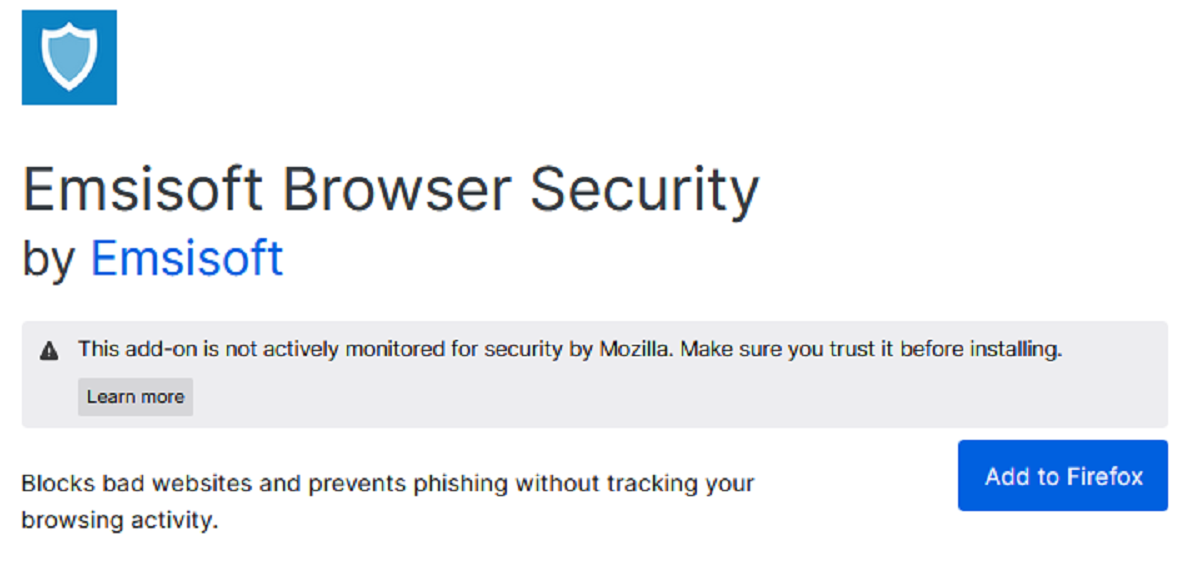Click the 'not actively monitored' warning sentence
The image size is (1200, 573).
coord(330,350)
